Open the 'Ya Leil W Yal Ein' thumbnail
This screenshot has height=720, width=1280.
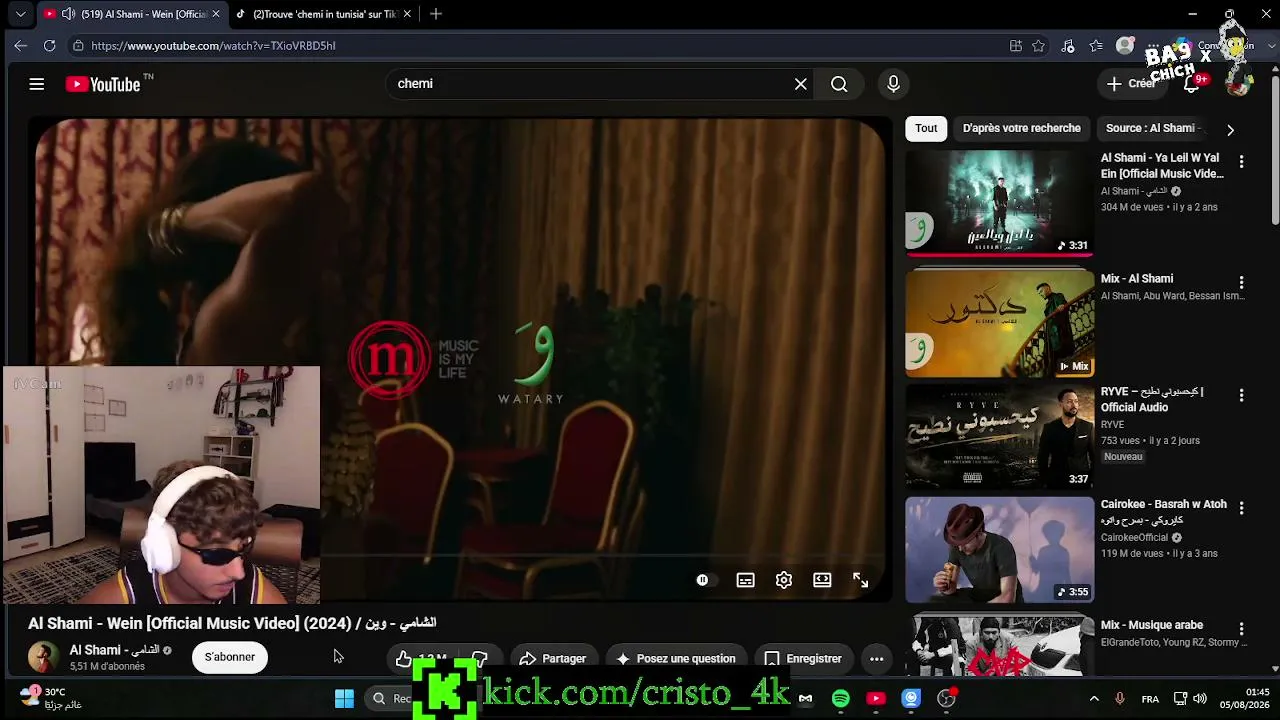(x=1000, y=203)
